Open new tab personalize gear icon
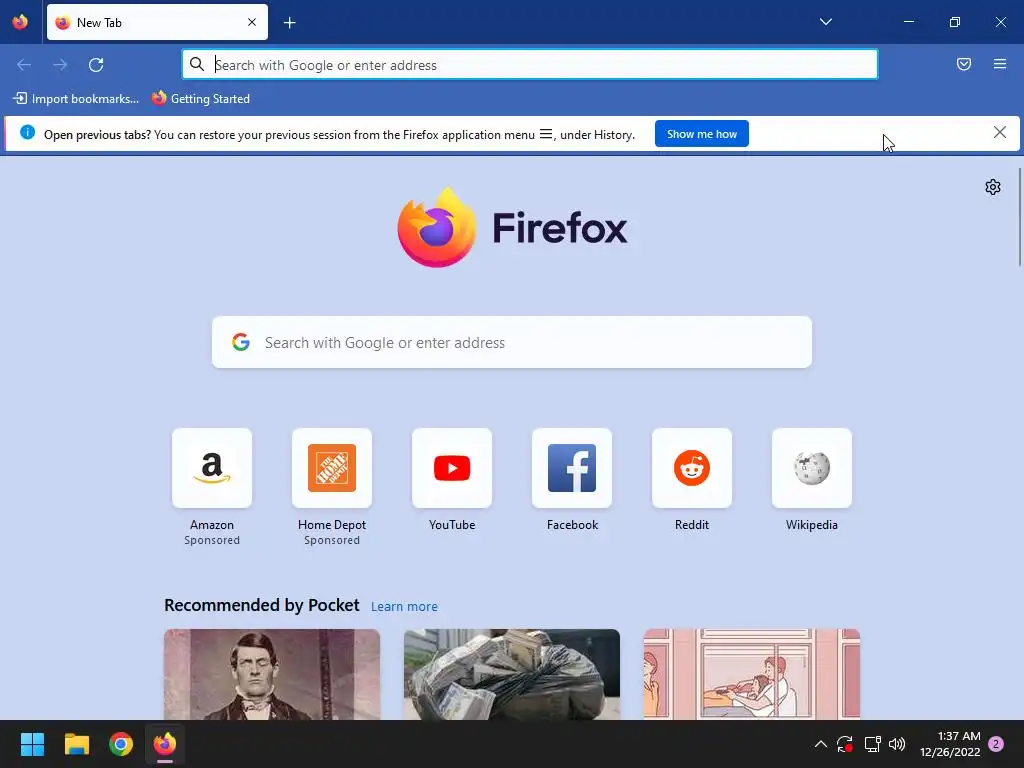Image resolution: width=1024 pixels, height=768 pixels. [993, 187]
